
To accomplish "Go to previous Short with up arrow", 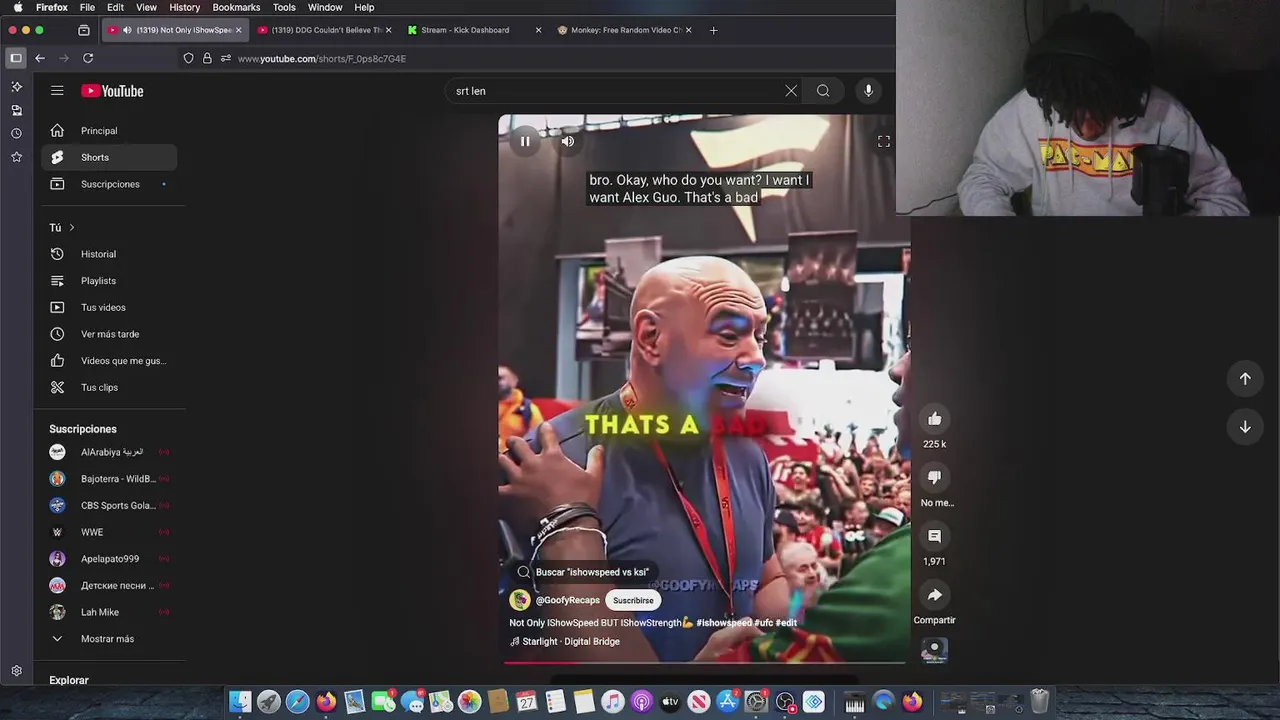I will point(1245,379).
